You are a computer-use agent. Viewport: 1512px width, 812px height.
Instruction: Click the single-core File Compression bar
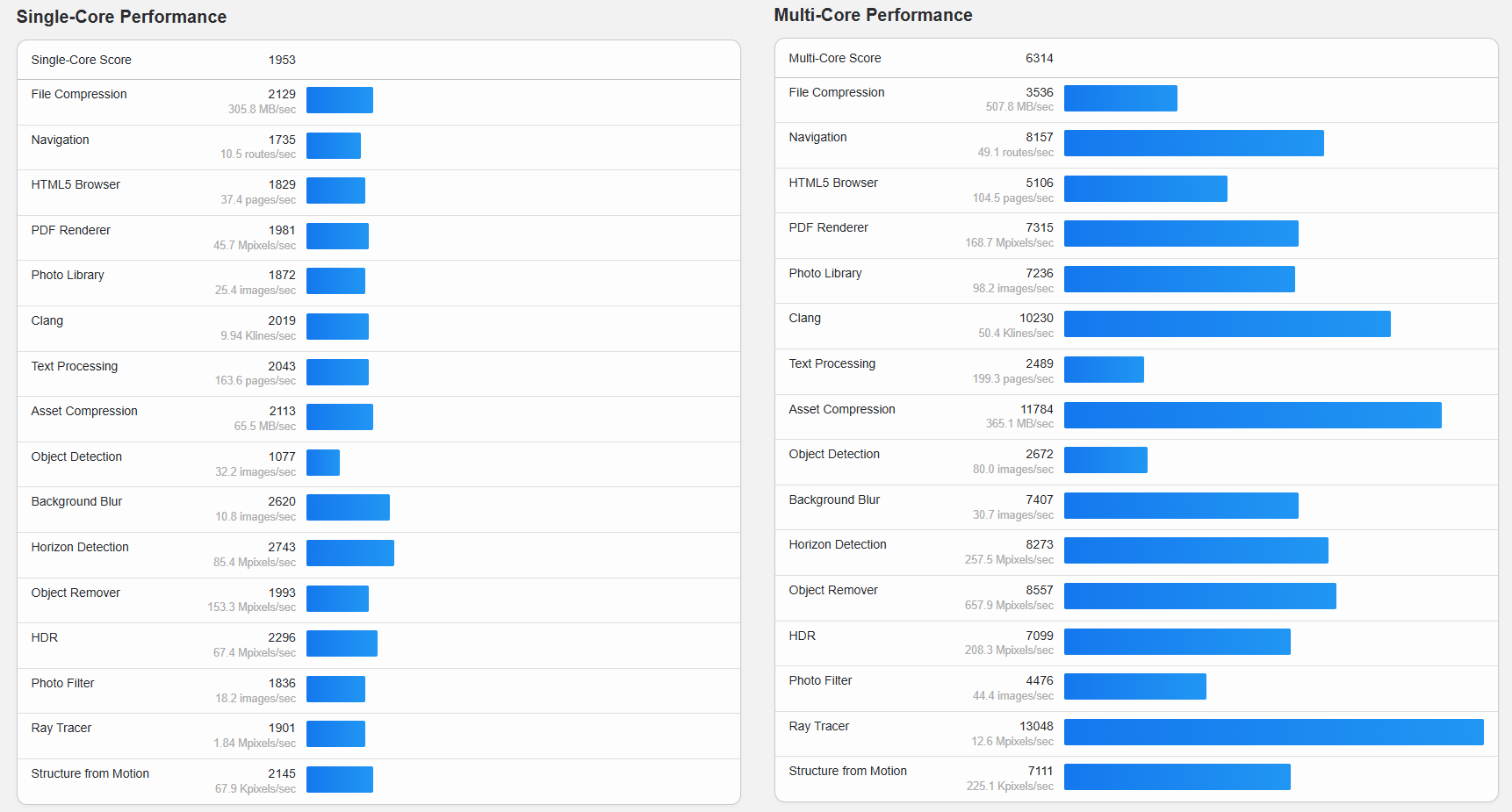tap(339, 100)
